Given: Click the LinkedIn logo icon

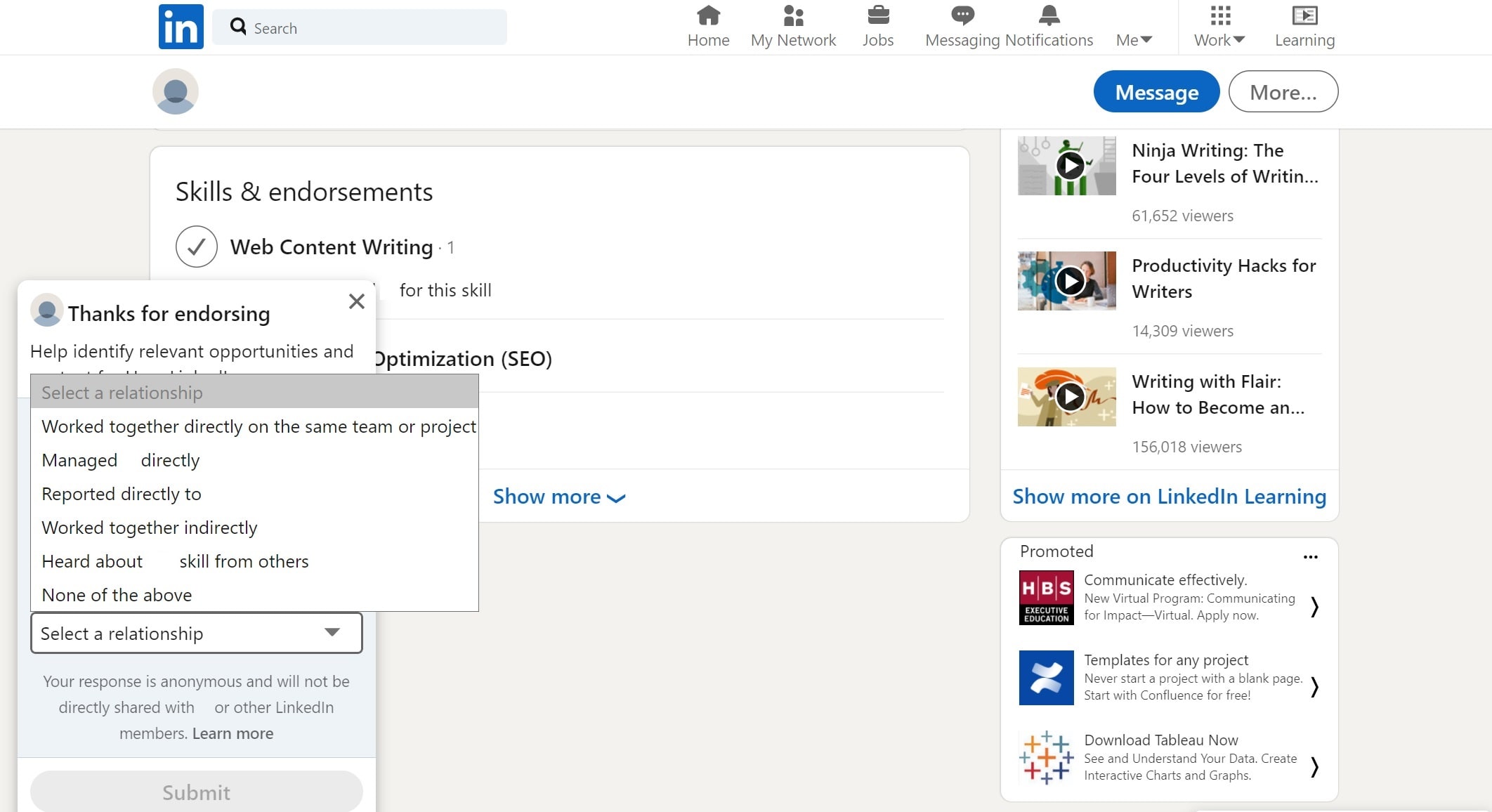Looking at the screenshot, I should 181,27.
